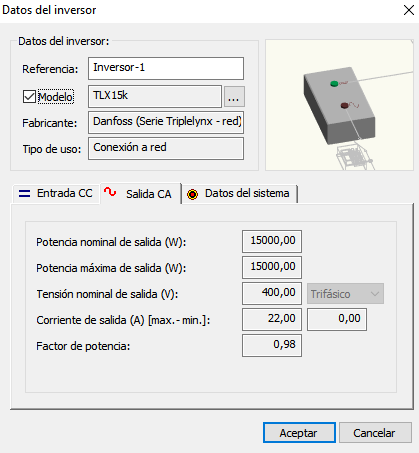Open the Trifásico phase dropdown

pyautogui.click(x=345, y=294)
